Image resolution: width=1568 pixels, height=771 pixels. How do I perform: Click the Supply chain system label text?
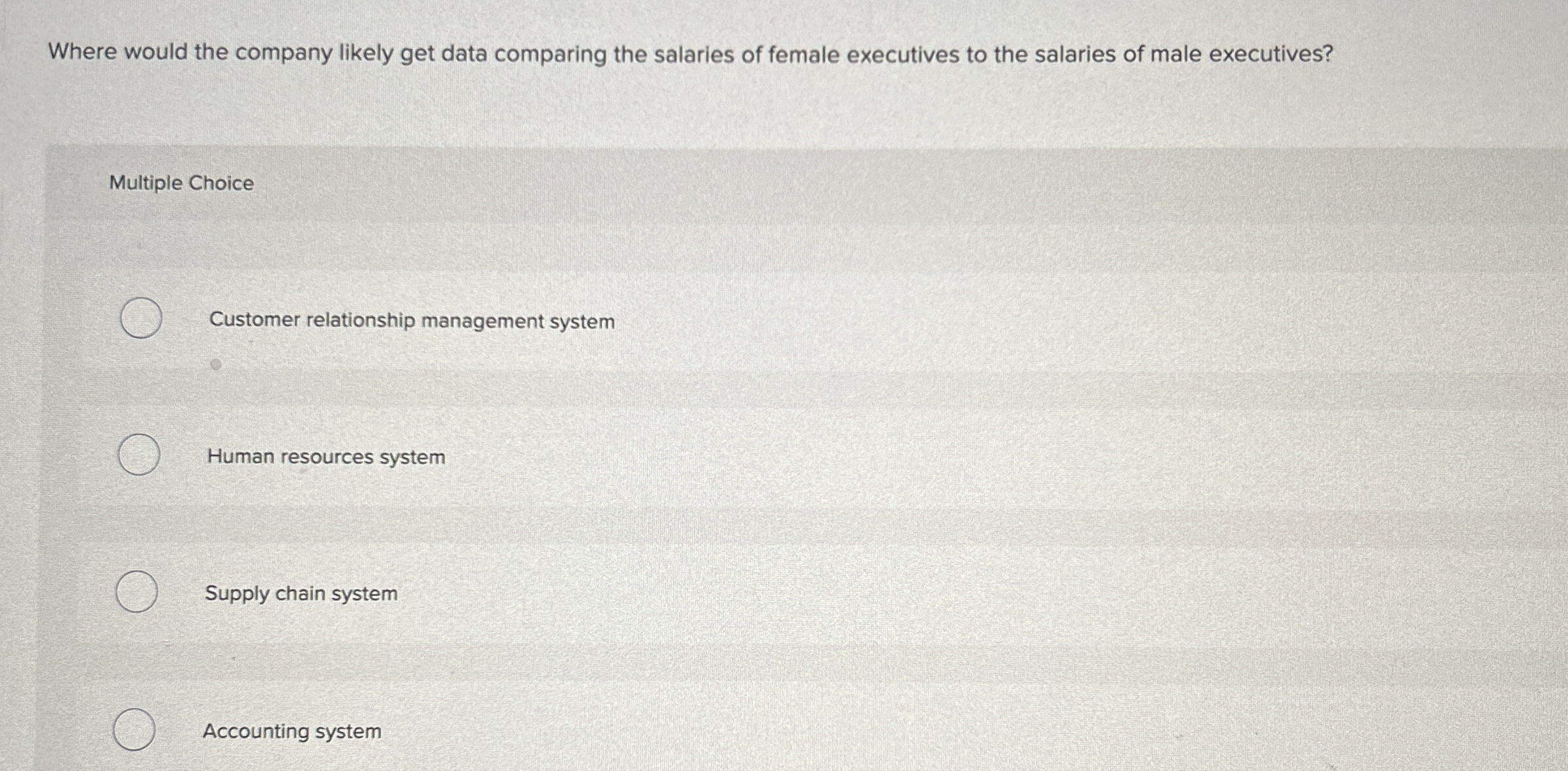coord(300,594)
